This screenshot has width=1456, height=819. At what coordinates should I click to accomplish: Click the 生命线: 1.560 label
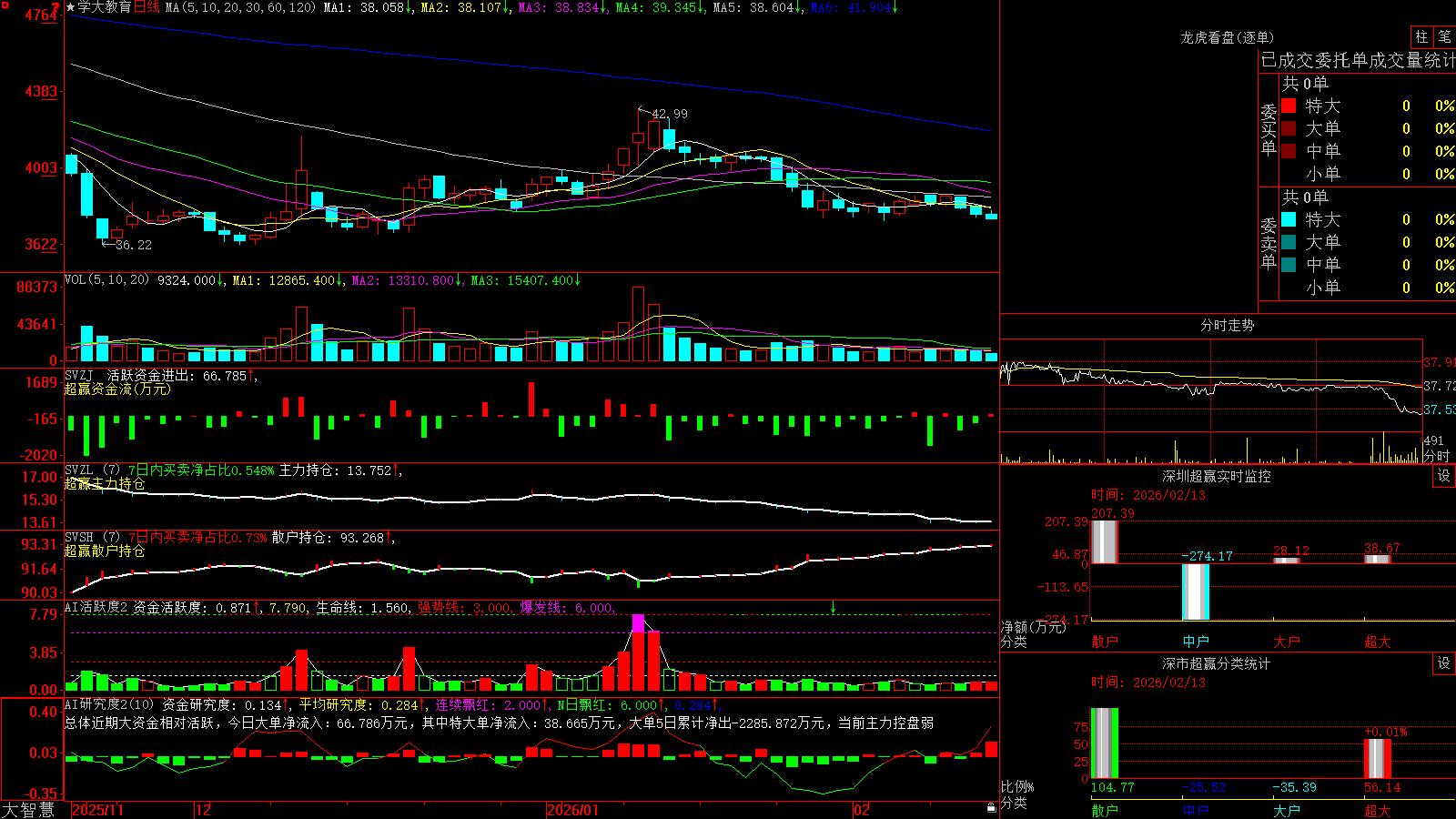(362, 608)
